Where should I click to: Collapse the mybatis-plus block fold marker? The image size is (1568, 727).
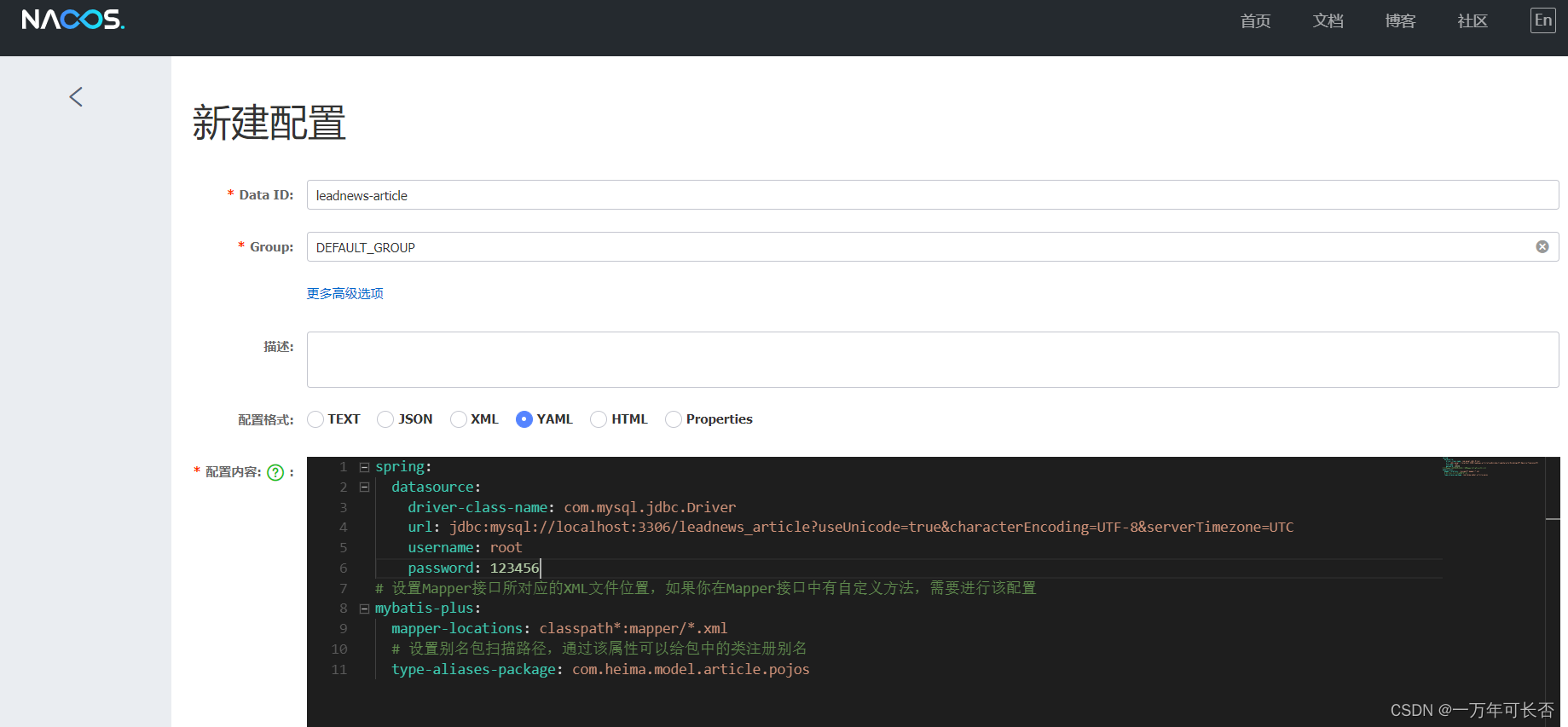tap(364, 609)
